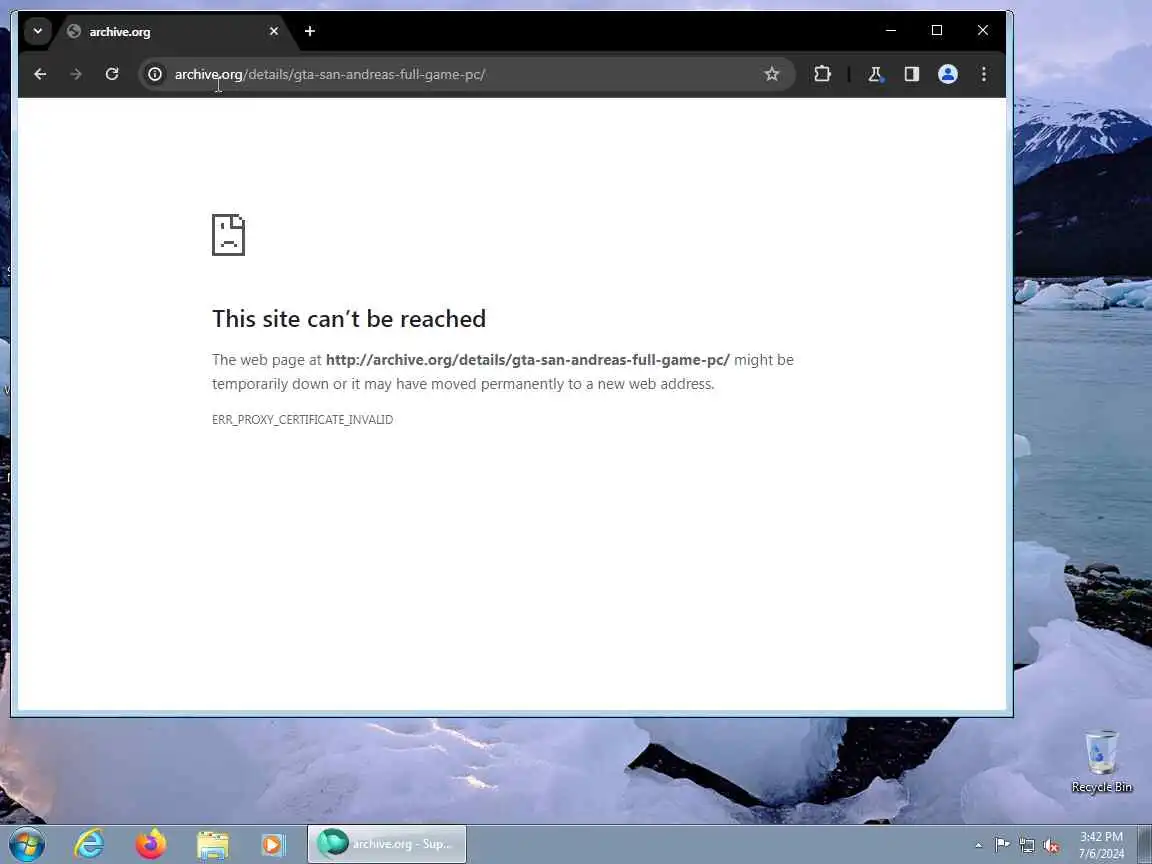The image size is (1152, 864).
Task: Click the muted volume tray icon
Action: click(1051, 846)
